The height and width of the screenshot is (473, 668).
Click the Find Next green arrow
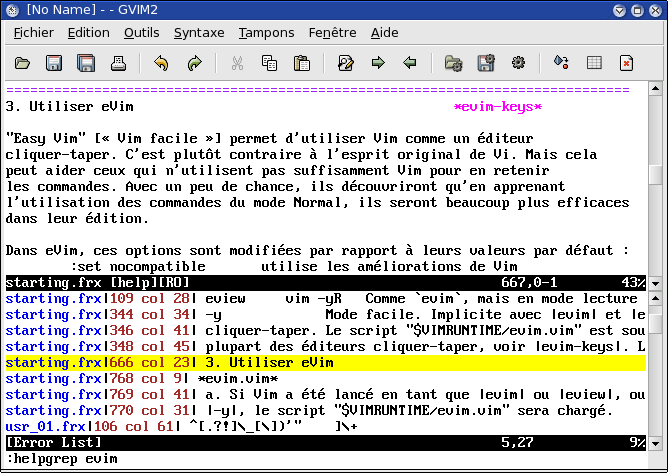(378, 63)
